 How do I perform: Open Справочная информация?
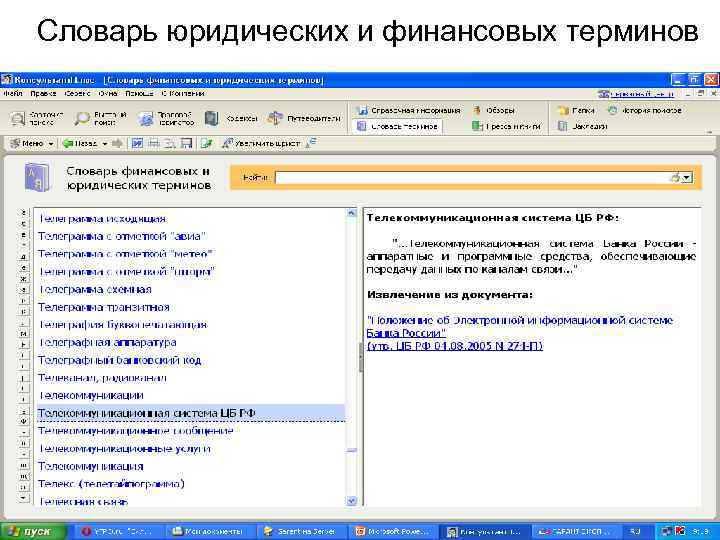409,110
